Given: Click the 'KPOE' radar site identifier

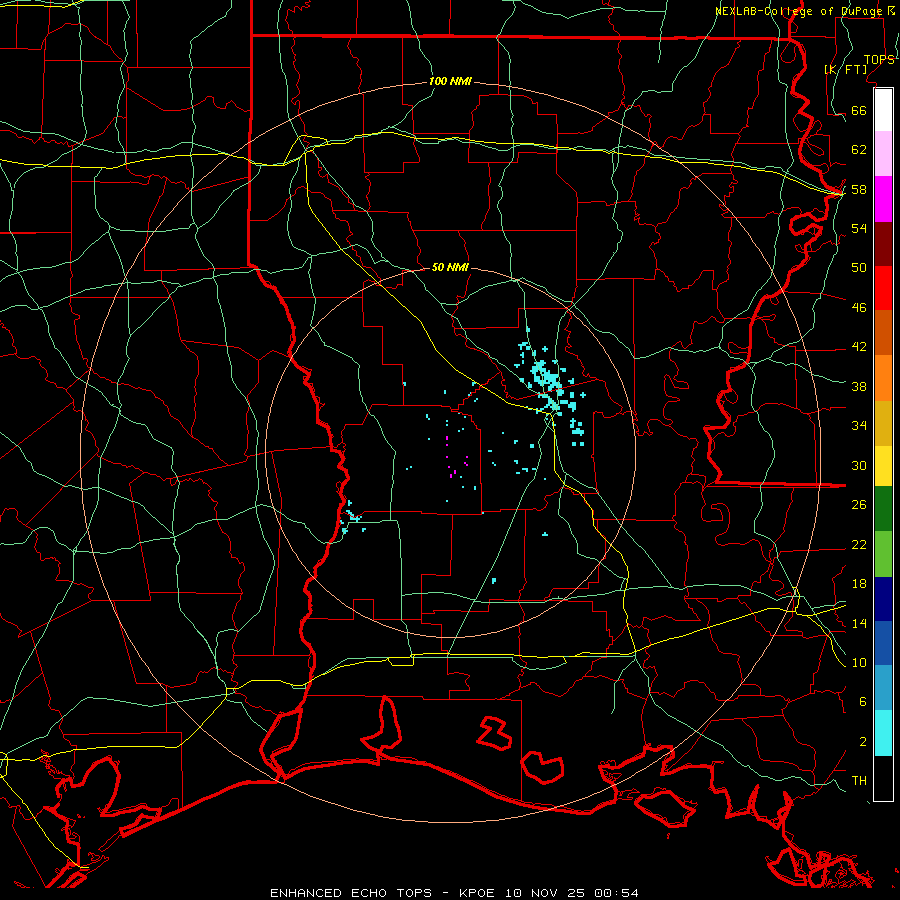Looking at the screenshot, I should (476, 893).
